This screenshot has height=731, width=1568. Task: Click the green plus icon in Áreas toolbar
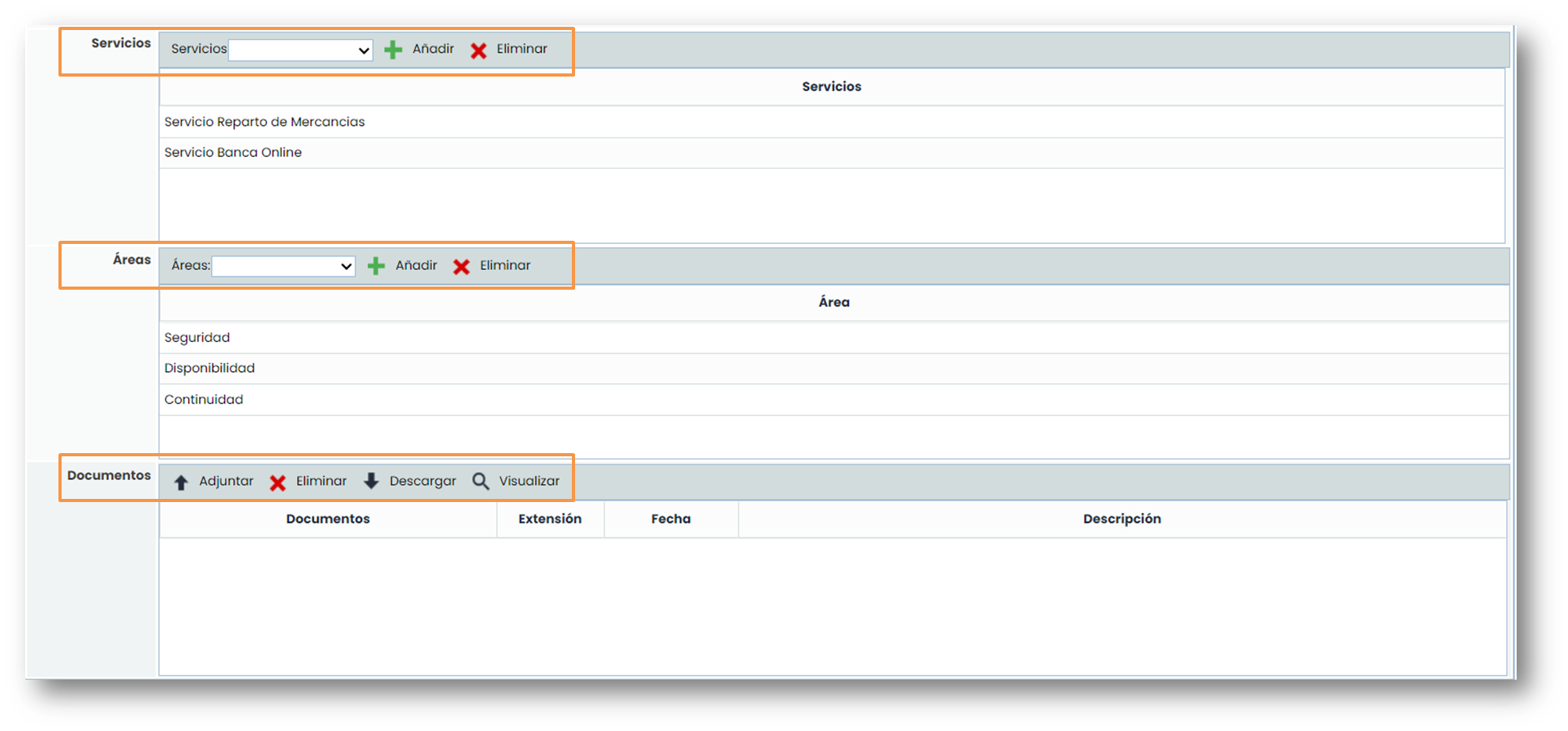pos(376,266)
